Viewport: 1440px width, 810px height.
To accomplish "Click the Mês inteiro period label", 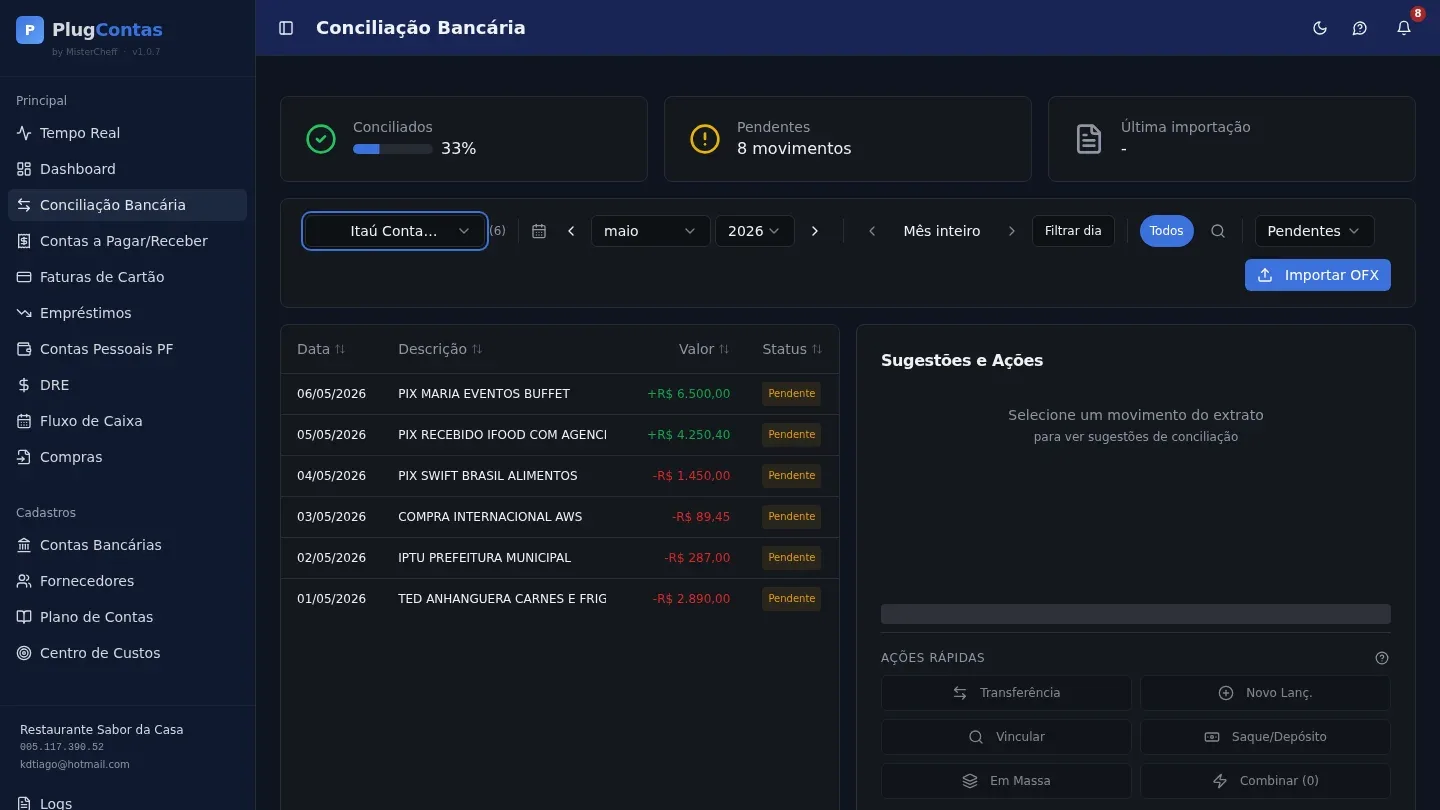I will click(942, 231).
